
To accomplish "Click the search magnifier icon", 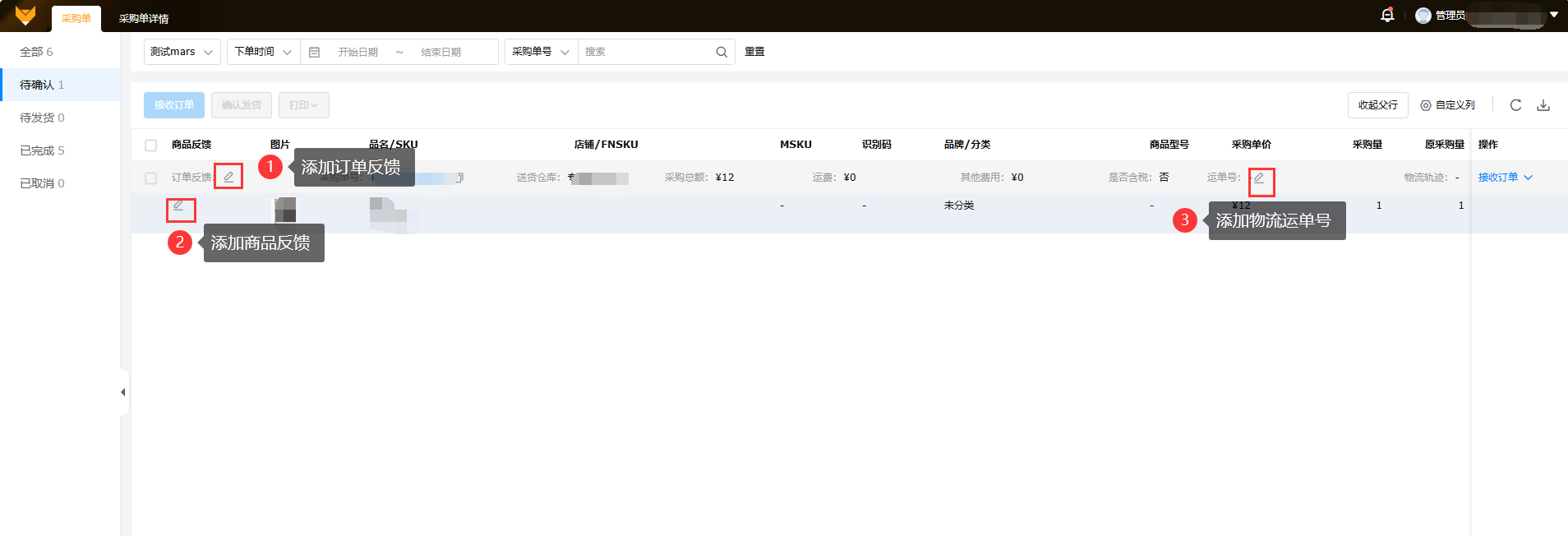I will pyautogui.click(x=722, y=52).
